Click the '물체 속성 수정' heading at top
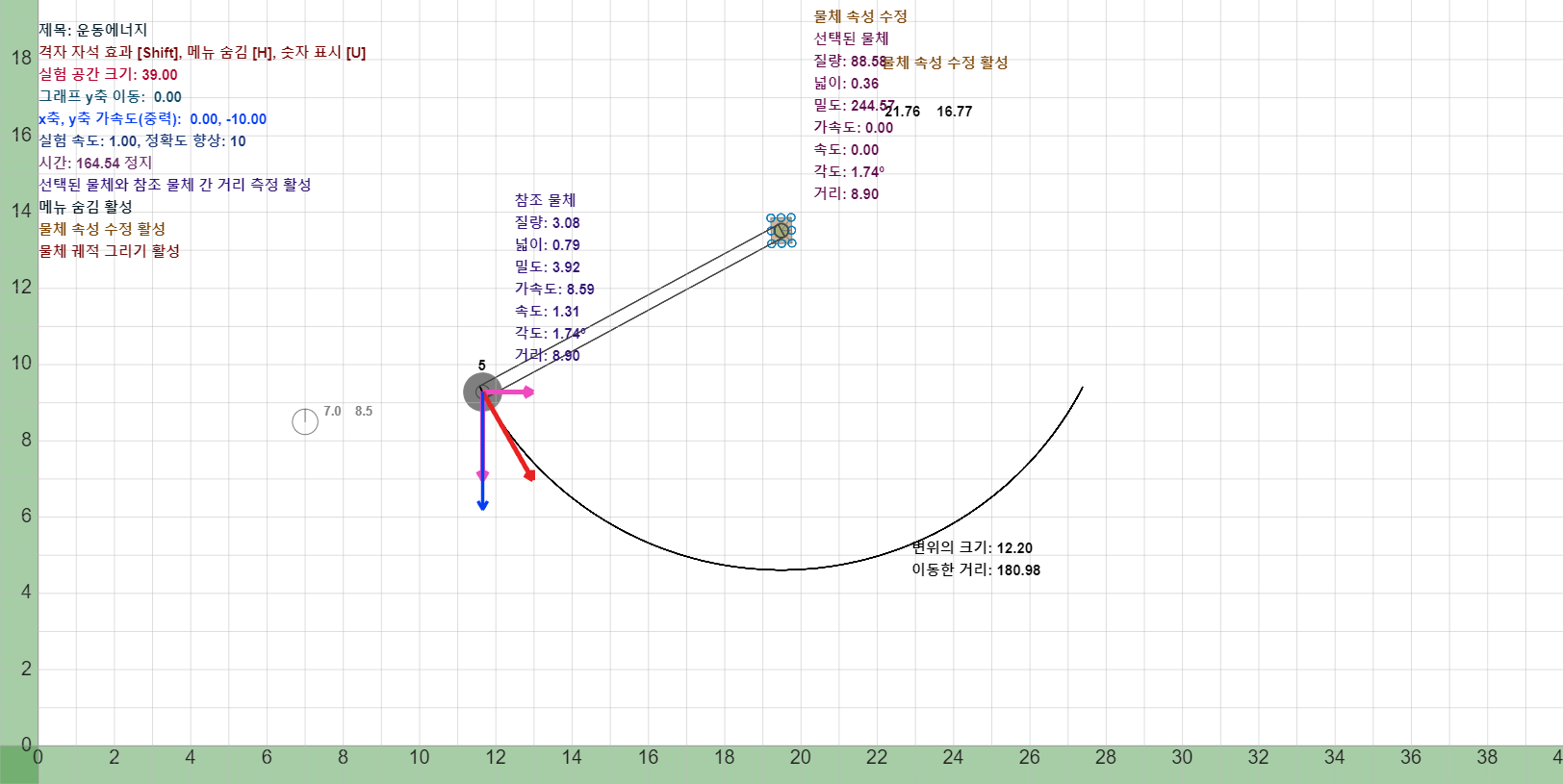The height and width of the screenshot is (784, 1563). 860,16
